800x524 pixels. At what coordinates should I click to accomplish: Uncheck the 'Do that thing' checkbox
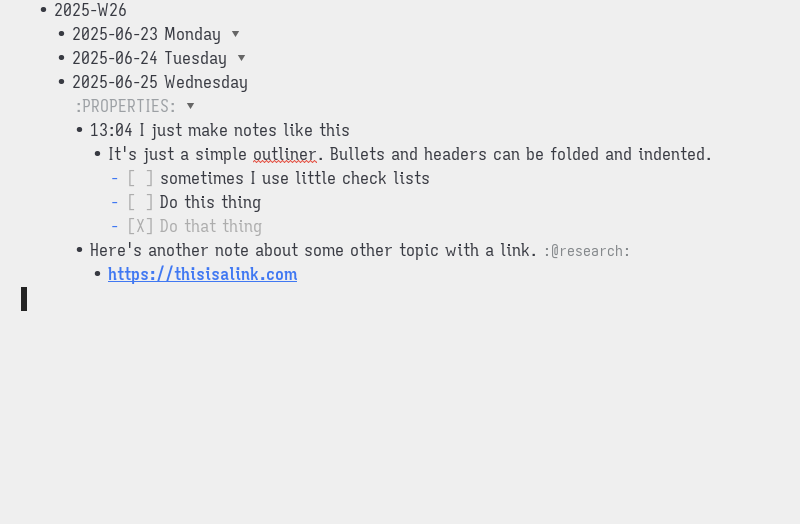pyautogui.click(x=140, y=226)
